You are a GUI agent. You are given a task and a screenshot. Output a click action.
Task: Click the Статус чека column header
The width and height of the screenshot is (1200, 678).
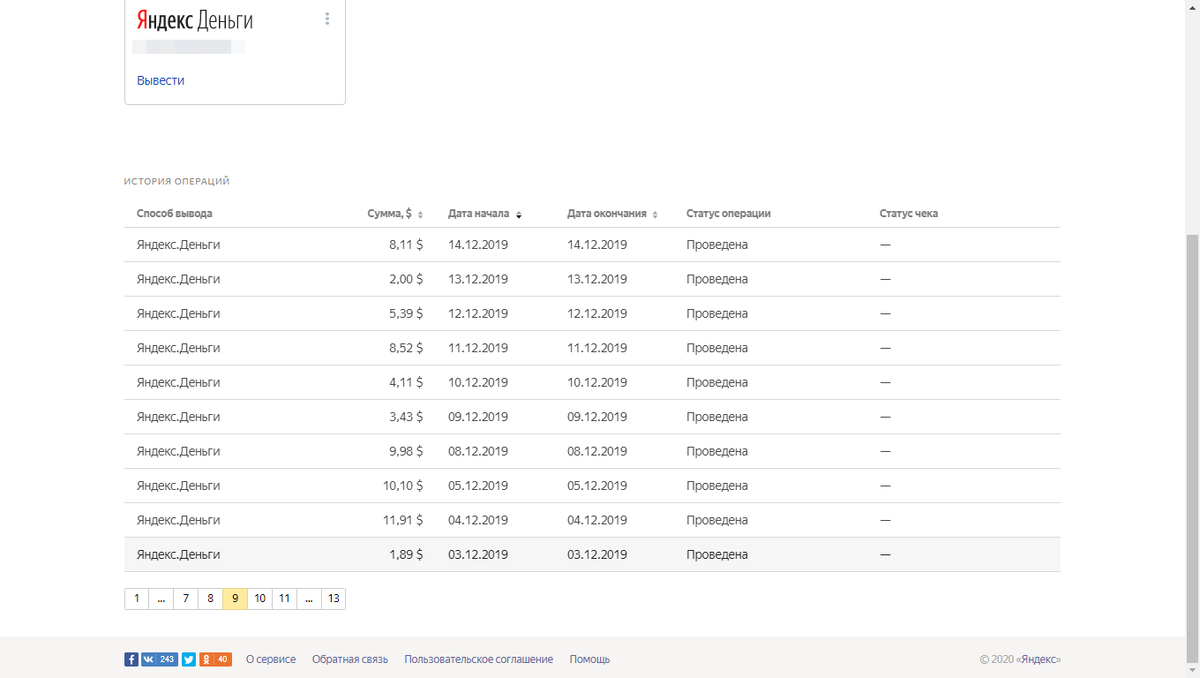[x=908, y=214]
